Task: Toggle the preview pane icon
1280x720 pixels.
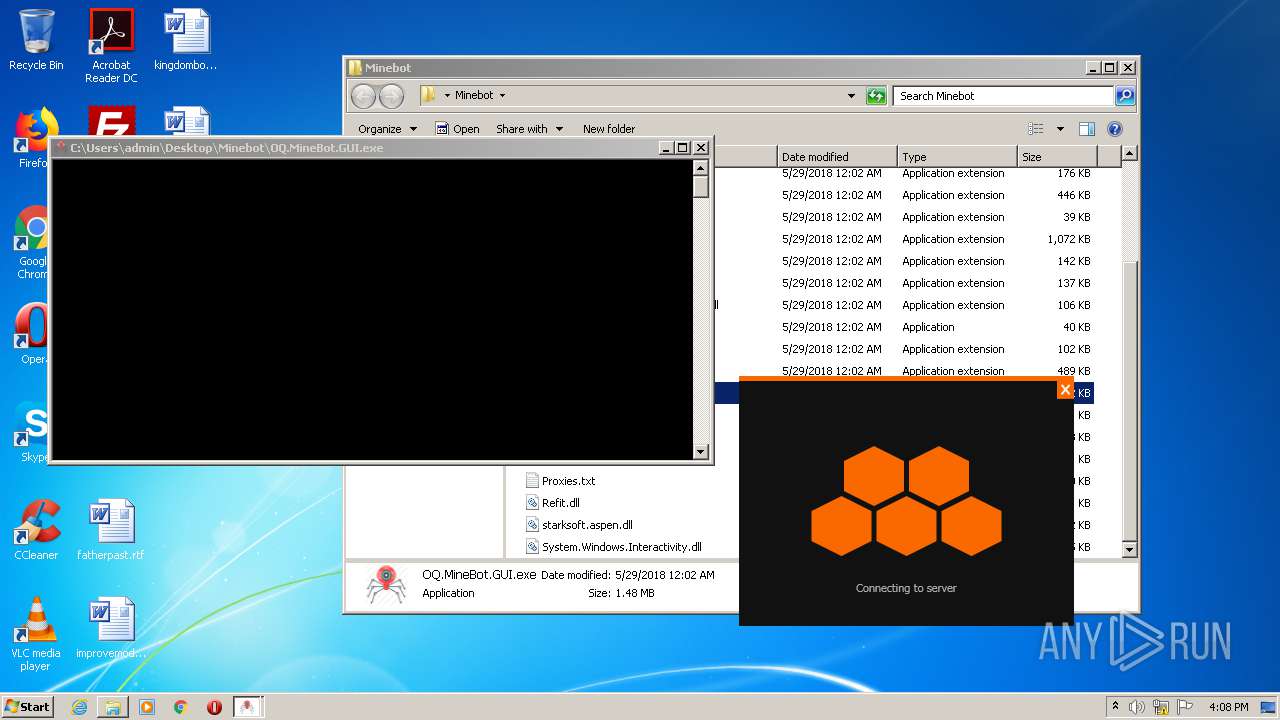Action: pyautogui.click(x=1087, y=129)
